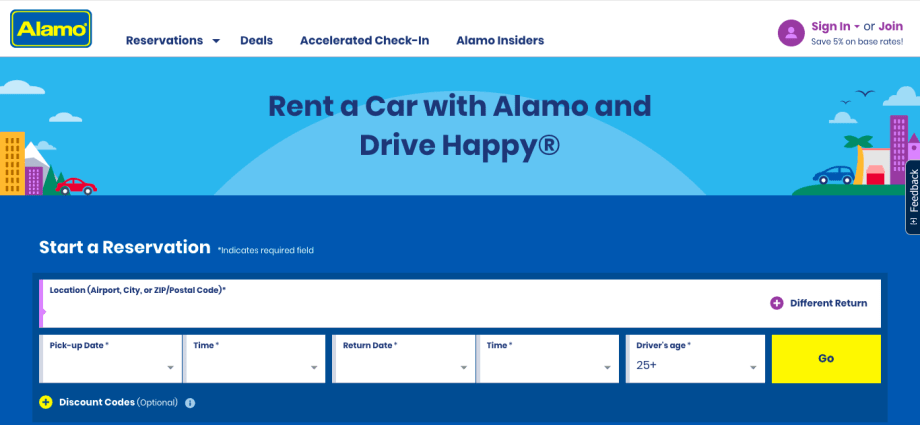Open the return Time dropdown
The image size is (920, 425).
(x=548, y=359)
